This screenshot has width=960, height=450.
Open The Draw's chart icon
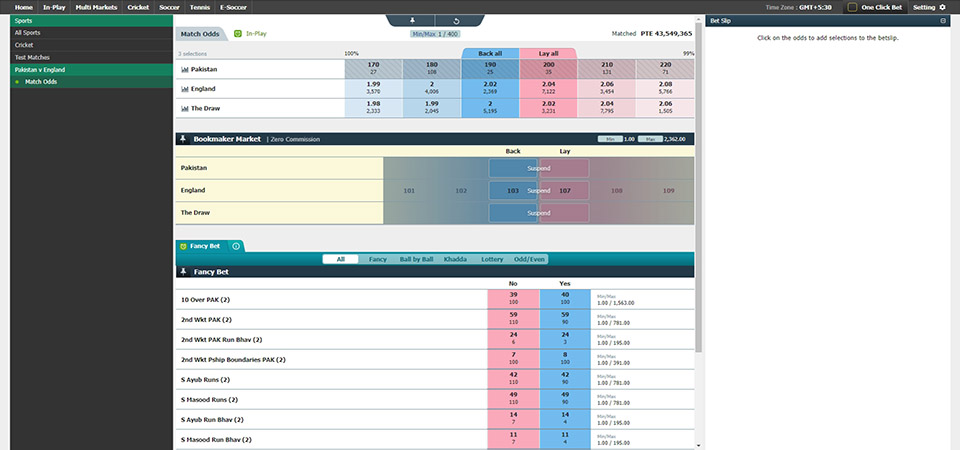pos(185,108)
